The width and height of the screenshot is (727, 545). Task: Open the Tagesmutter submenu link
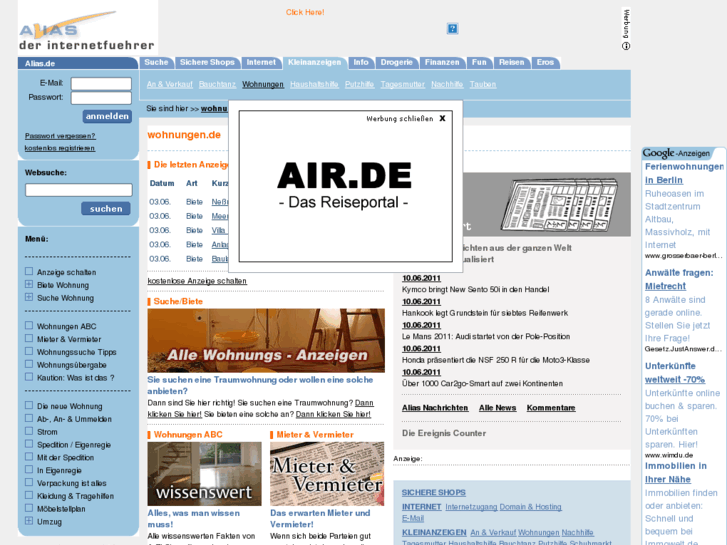(x=402, y=84)
